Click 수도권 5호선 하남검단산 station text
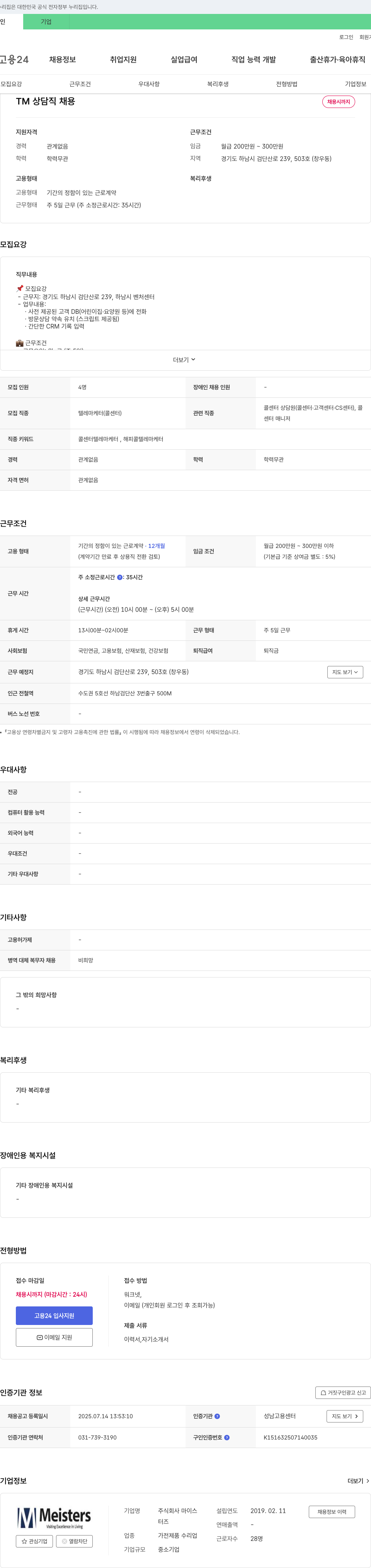Screen dimensions: 371x1568 coord(125,693)
